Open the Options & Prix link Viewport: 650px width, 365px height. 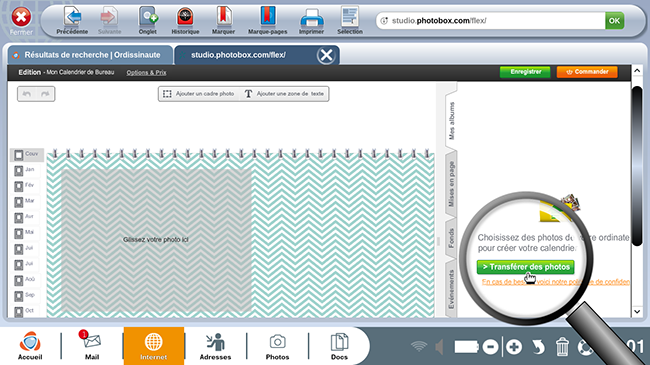point(146,73)
